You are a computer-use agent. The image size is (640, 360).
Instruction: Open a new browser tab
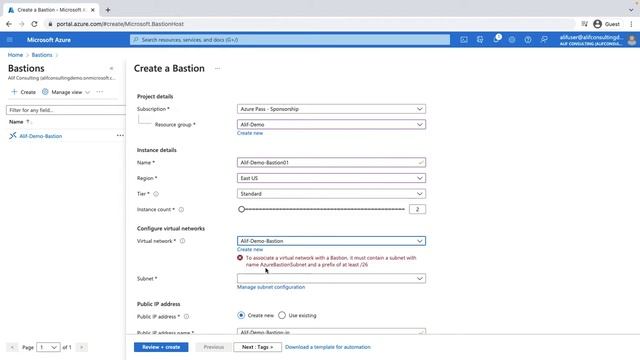coord(108,10)
